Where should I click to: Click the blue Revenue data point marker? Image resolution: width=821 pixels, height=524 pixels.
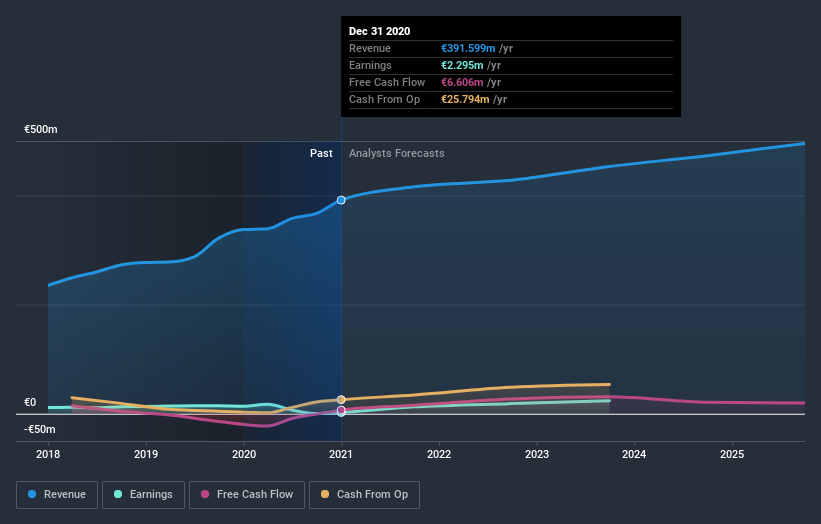(x=341, y=200)
